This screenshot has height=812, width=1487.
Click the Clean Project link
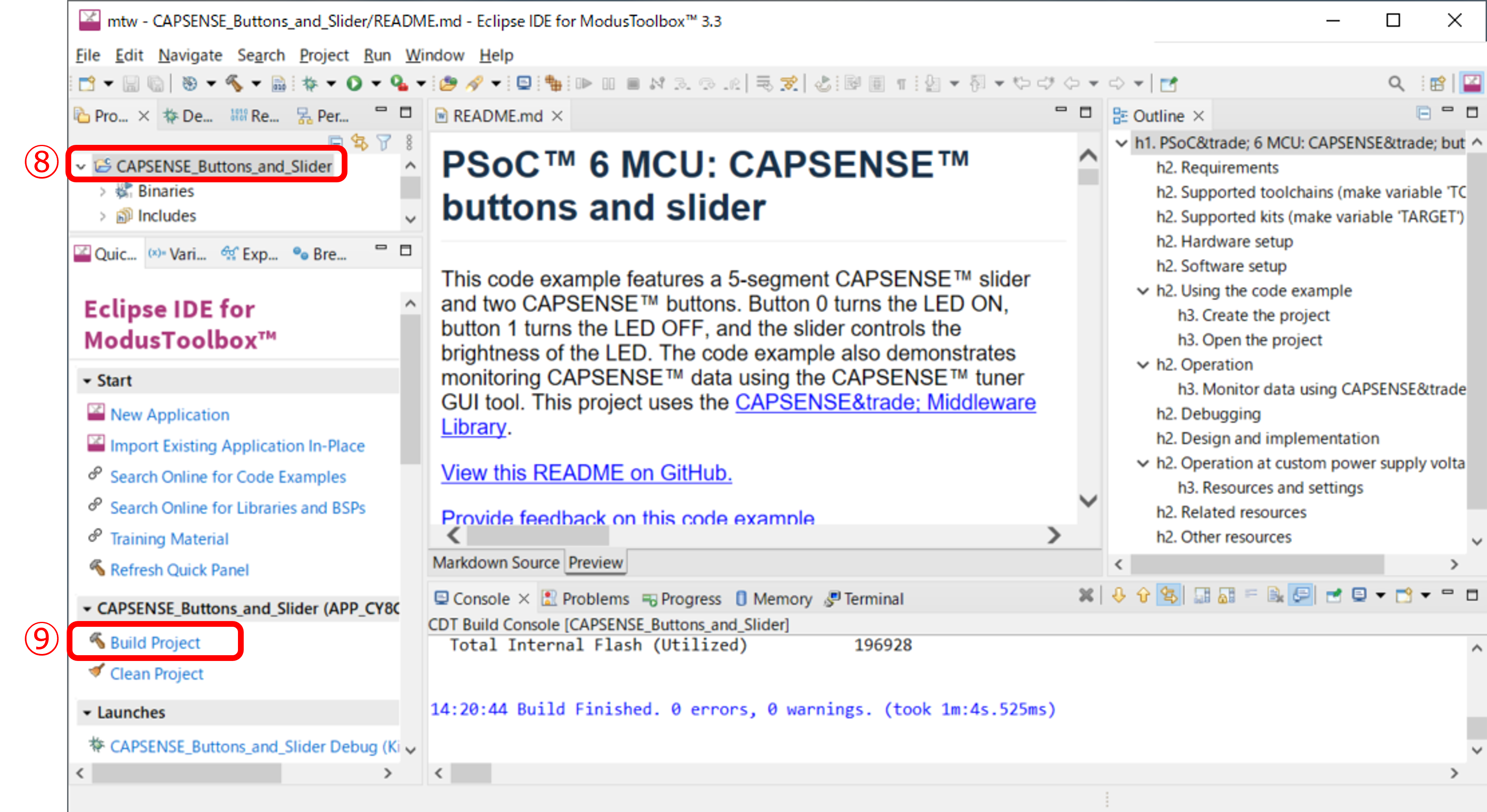point(156,673)
